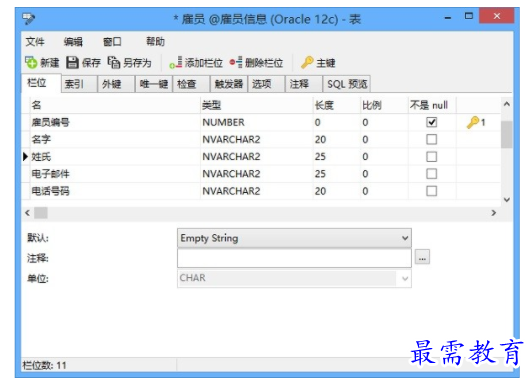Uncheck the 不是 null box for 雇员编号
The height and width of the screenshot is (384, 532).
pos(431,122)
